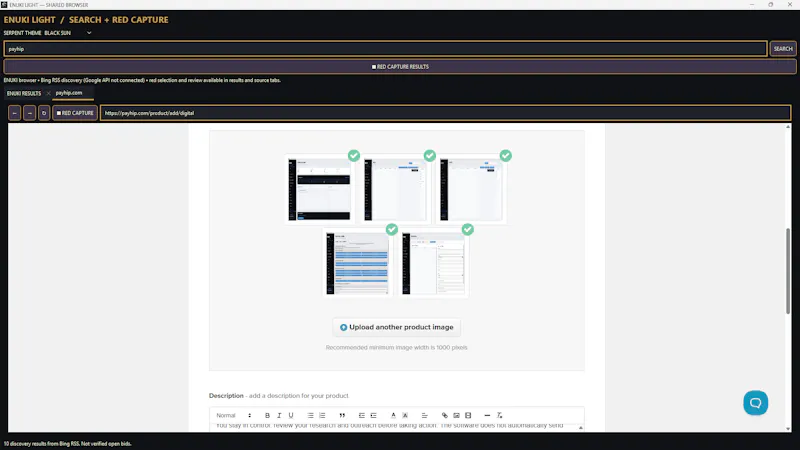Decrease indent in description editor
The width and height of the screenshot is (800, 450).
[362, 415]
